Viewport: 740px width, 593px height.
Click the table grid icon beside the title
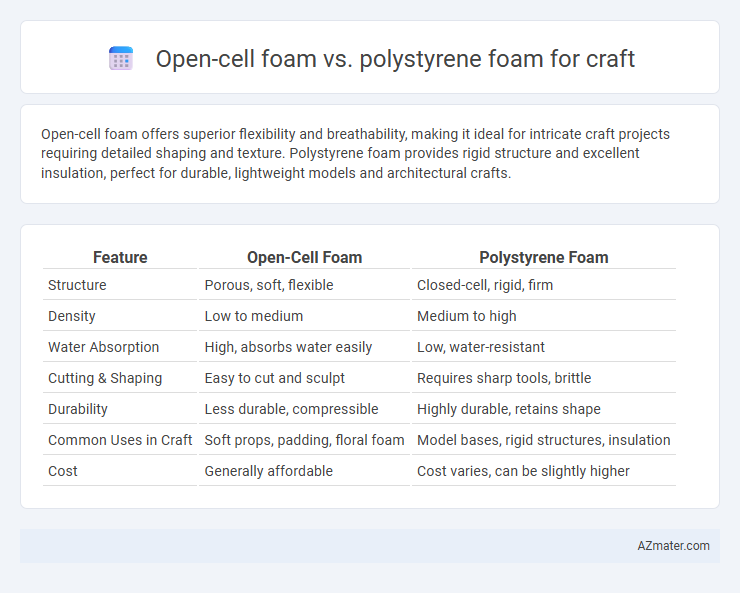[121, 58]
